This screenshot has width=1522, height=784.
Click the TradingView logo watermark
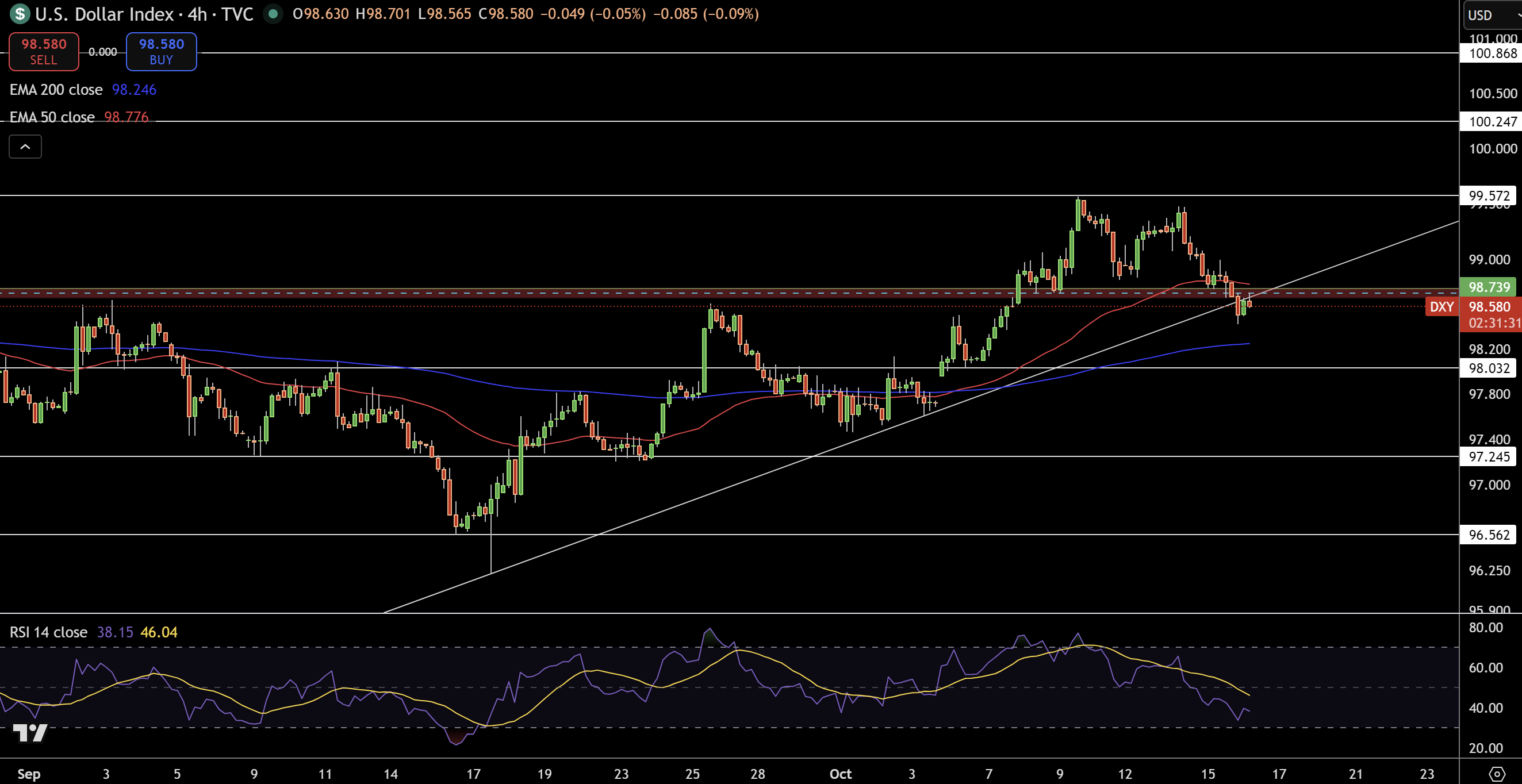click(29, 733)
